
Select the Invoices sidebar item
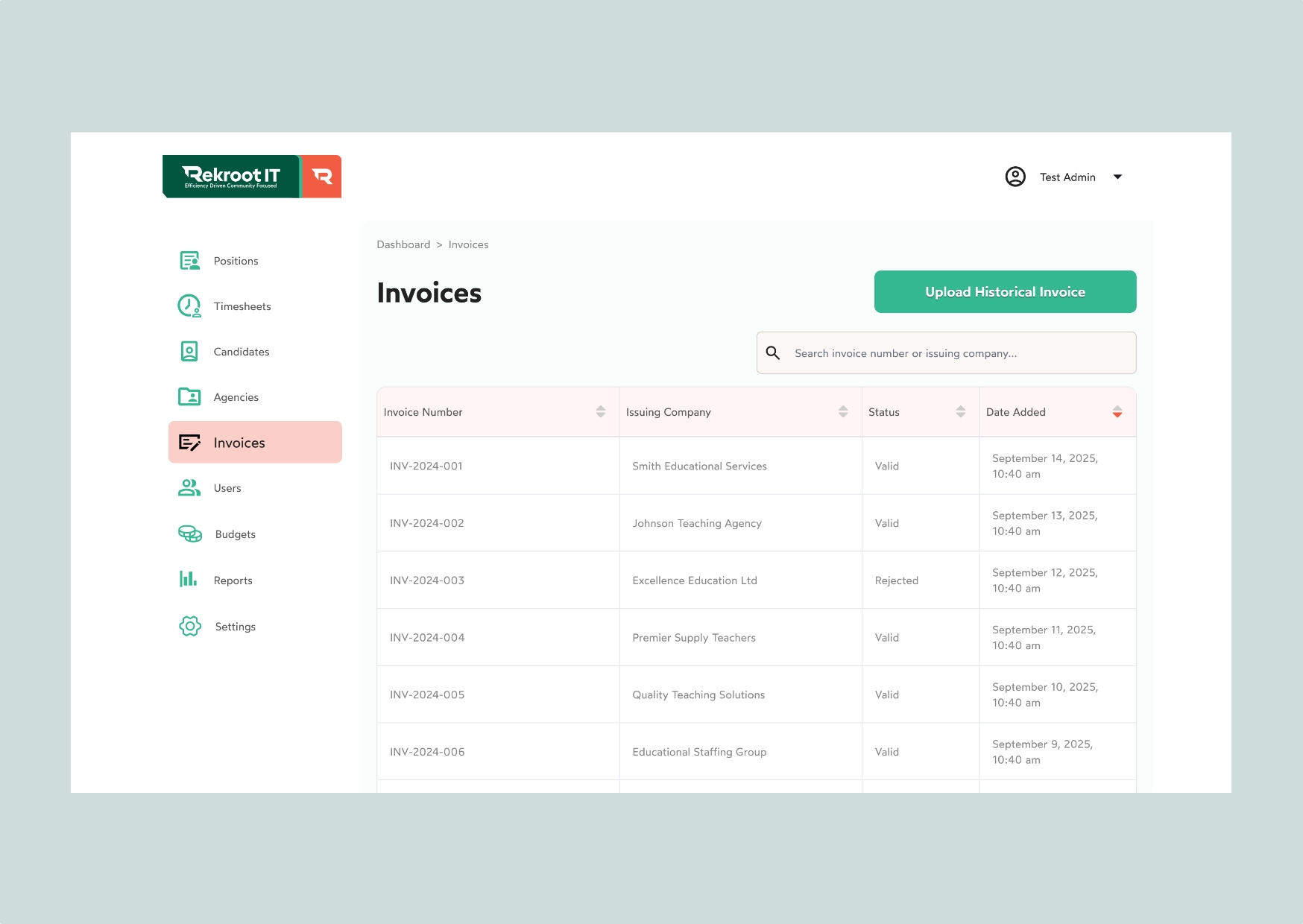click(255, 443)
